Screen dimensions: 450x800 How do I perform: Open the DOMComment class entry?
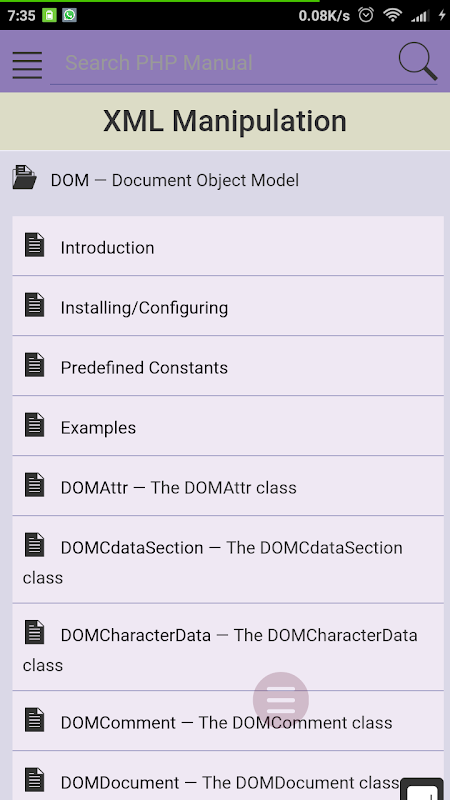(x=228, y=721)
